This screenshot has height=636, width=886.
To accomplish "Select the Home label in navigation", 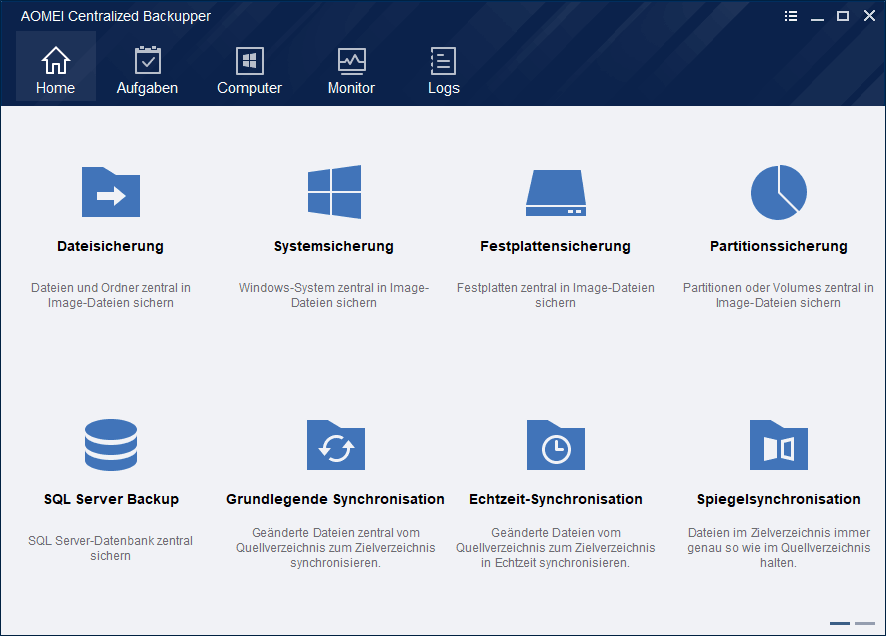I will pos(55,88).
